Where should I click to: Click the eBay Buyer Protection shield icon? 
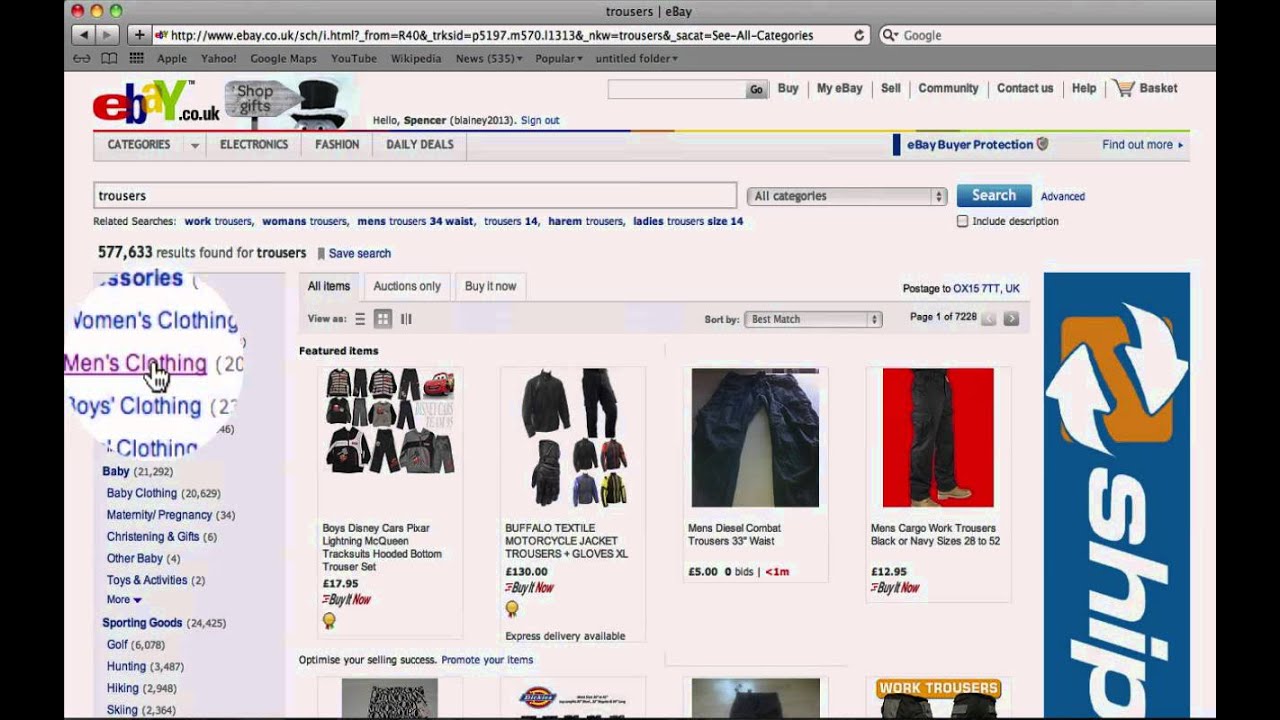pyautogui.click(x=1042, y=144)
